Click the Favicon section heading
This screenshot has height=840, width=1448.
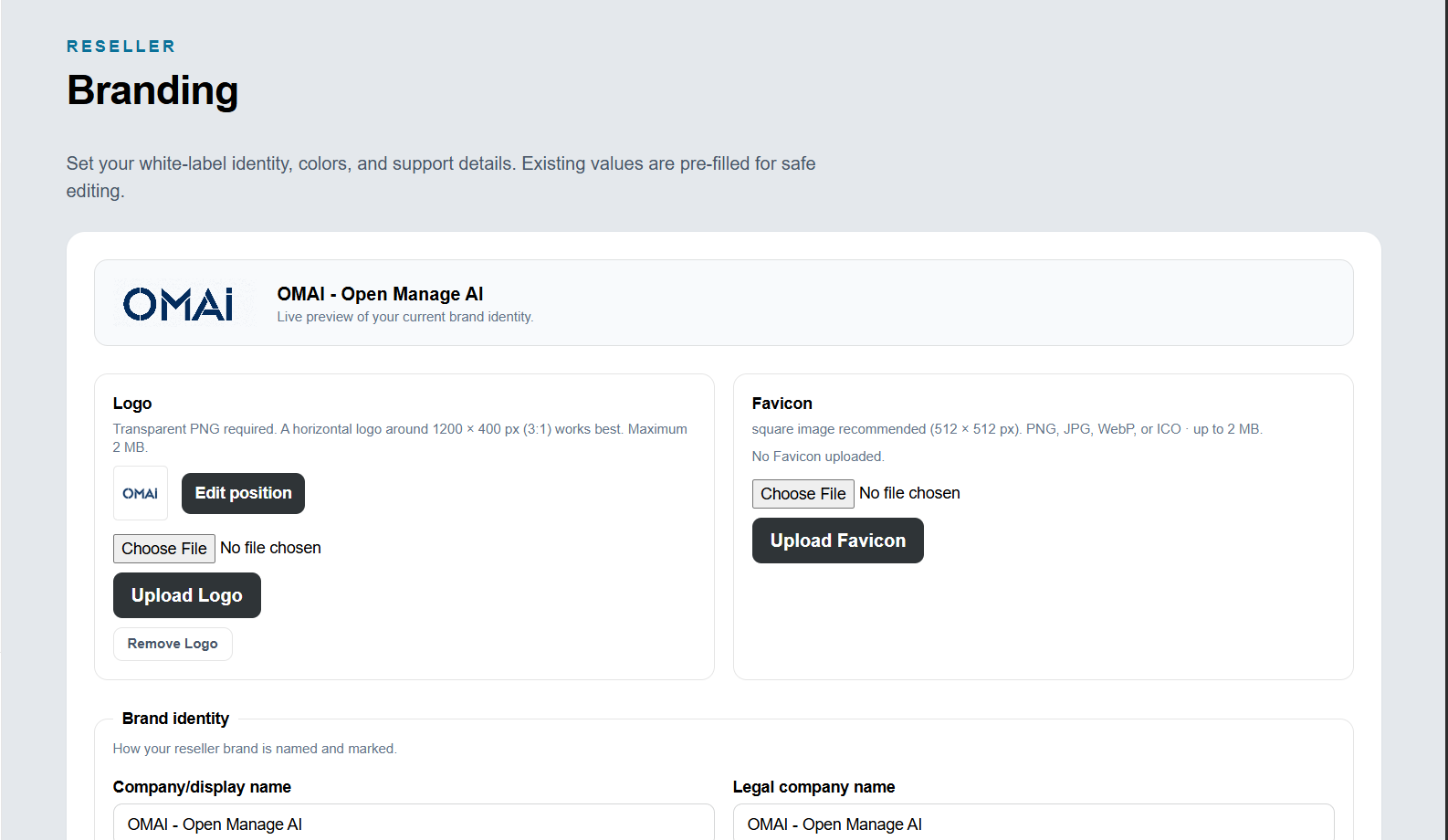click(x=782, y=404)
